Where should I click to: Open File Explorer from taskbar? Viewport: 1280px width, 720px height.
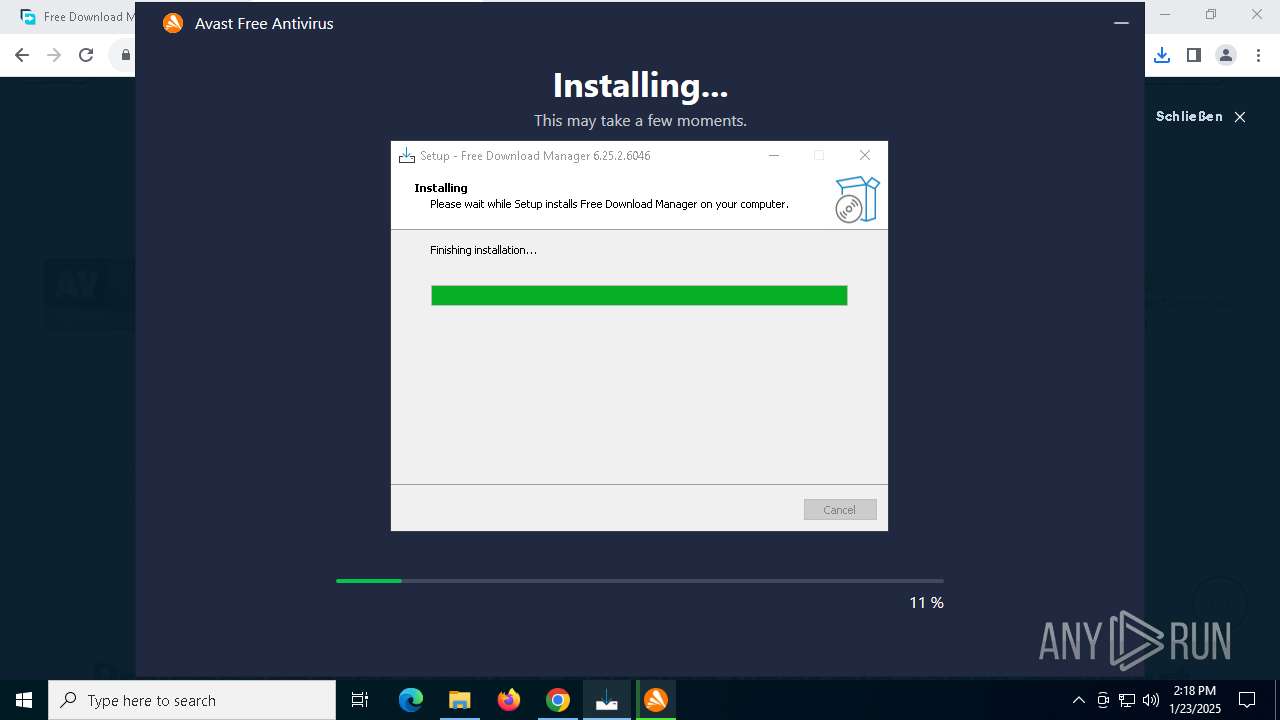pos(460,700)
